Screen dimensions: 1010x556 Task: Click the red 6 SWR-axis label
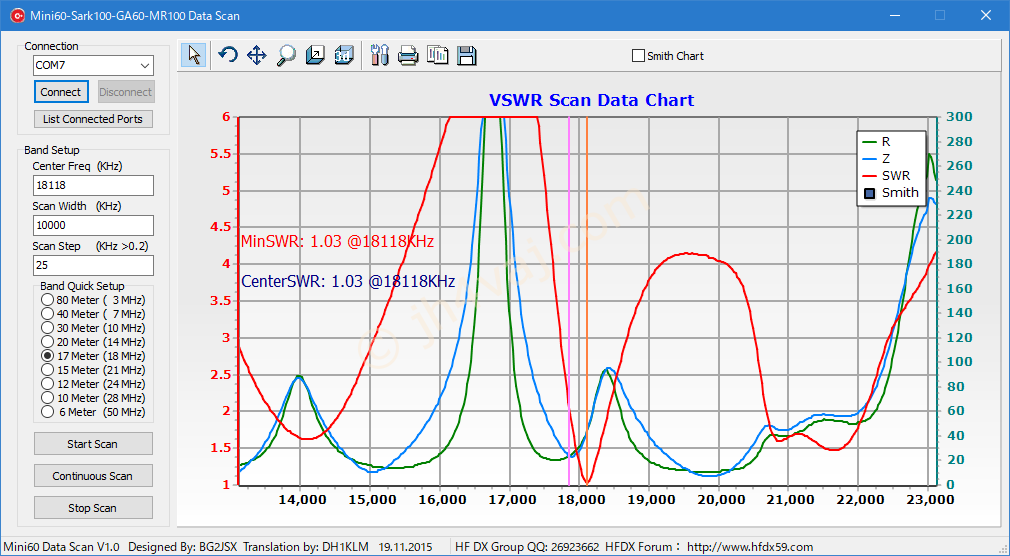click(226, 117)
